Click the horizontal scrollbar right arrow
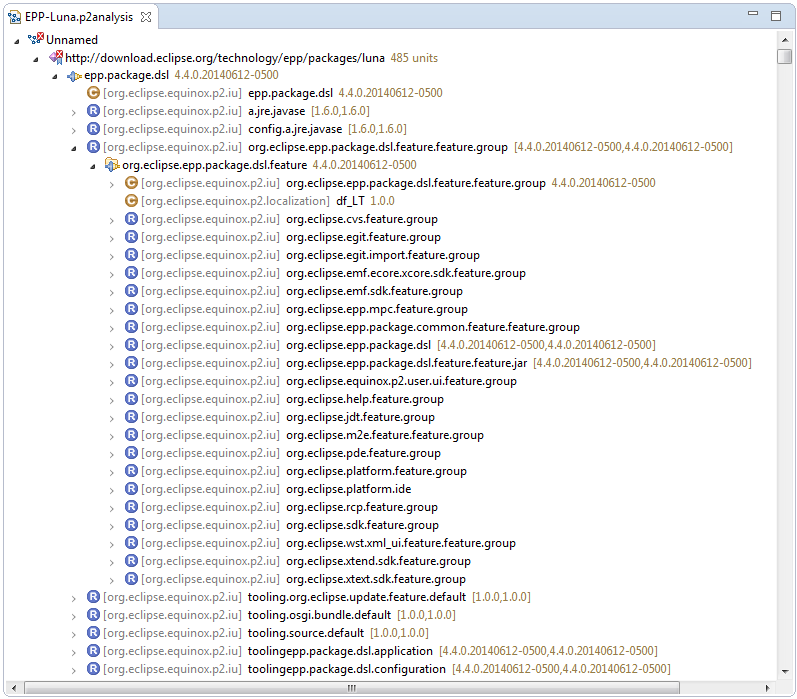The width and height of the screenshot is (797, 699). [x=767, y=688]
